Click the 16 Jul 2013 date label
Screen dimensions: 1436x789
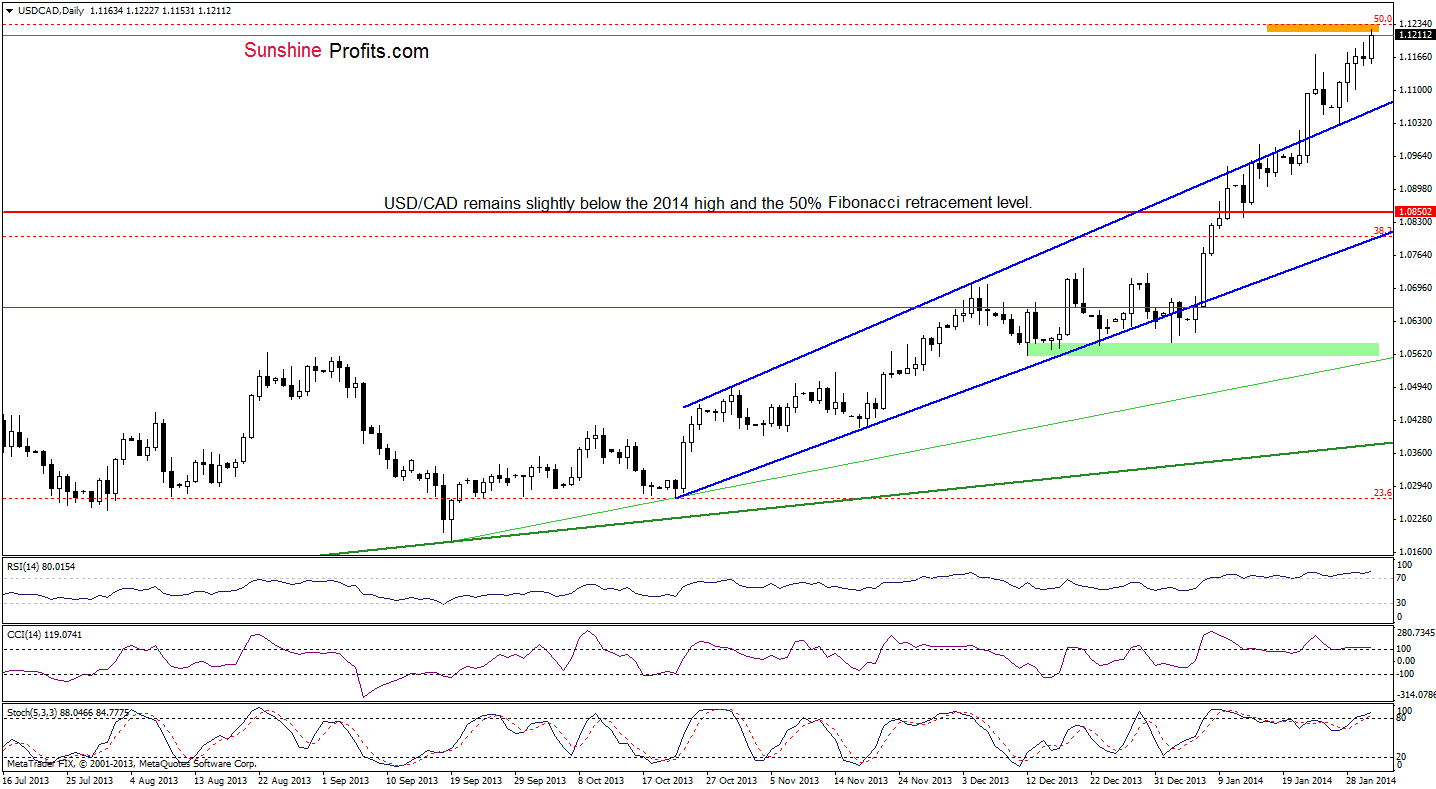25,780
